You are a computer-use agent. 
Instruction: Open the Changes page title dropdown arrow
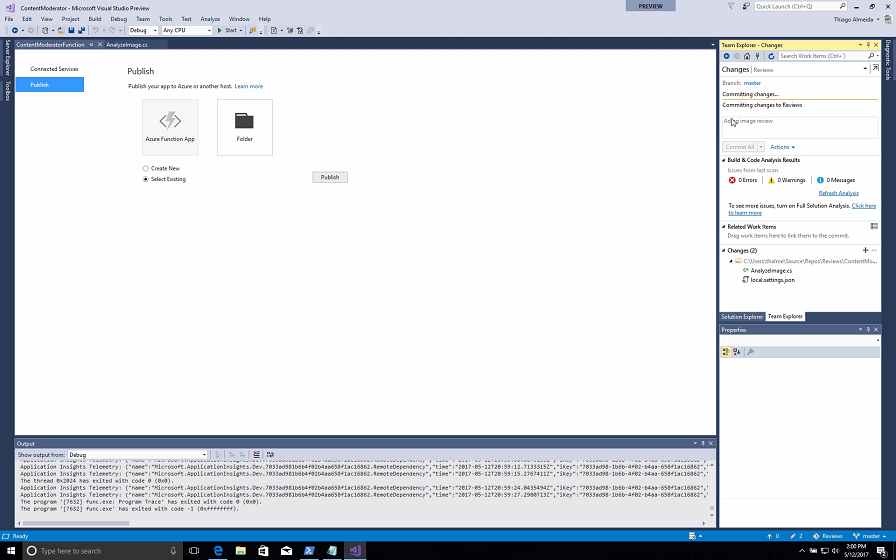point(865,69)
